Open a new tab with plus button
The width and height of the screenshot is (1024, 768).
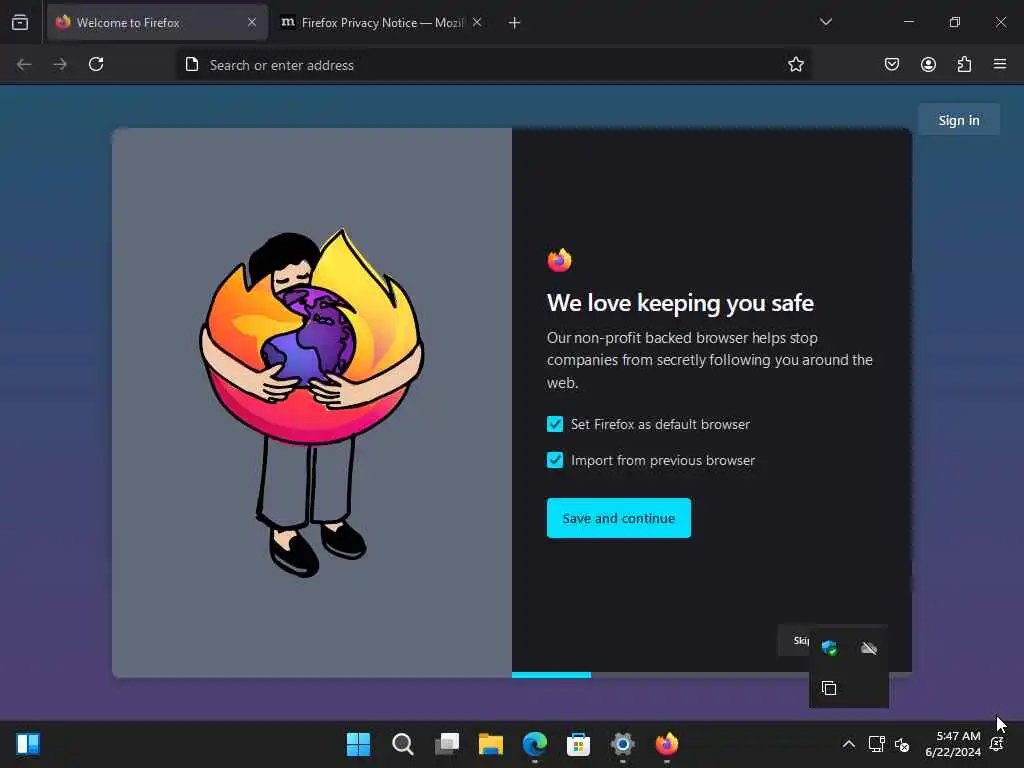click(514, 23)
